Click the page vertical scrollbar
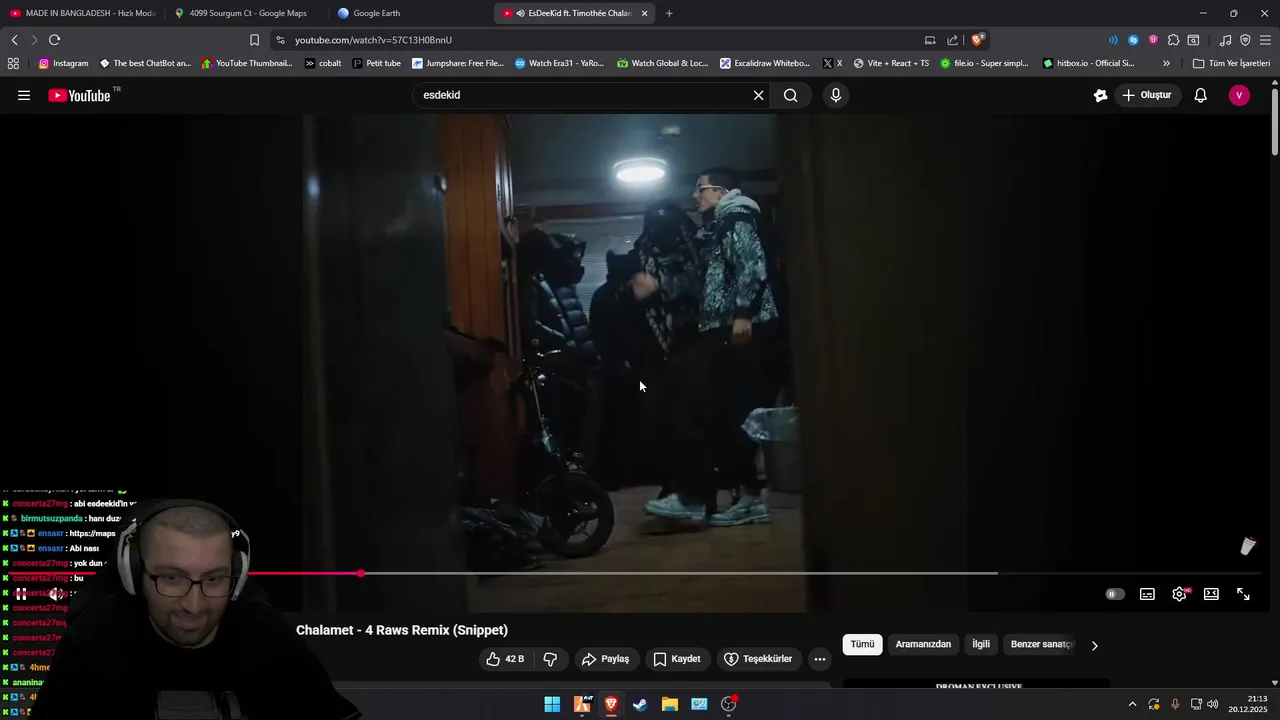Image resolution: width=1280 pixels, height=720 pixels. (x=1274, y=120)
